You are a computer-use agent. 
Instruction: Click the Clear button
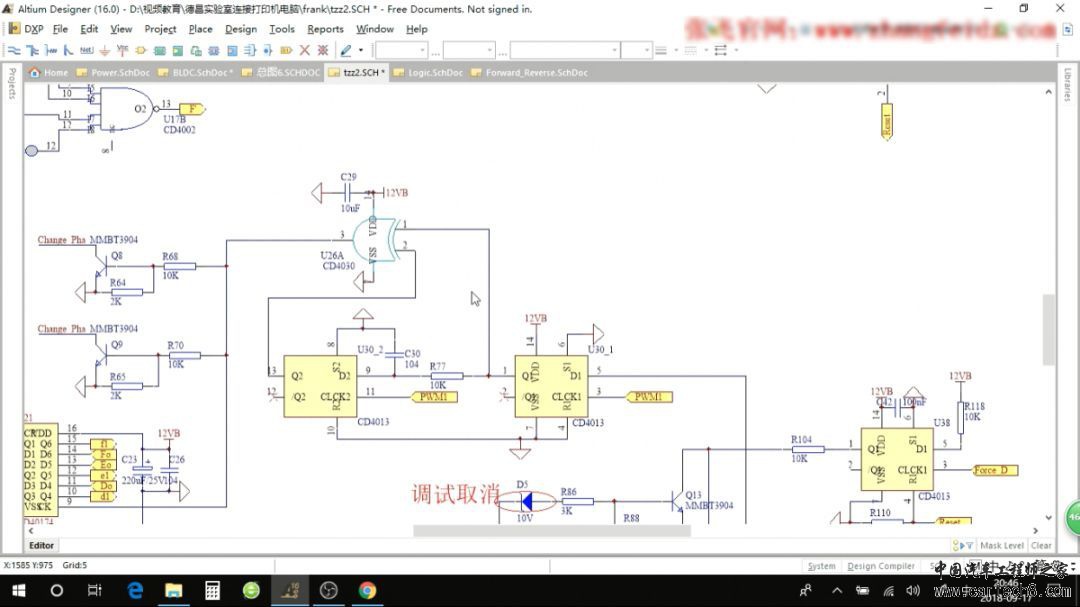point(1041,545)
